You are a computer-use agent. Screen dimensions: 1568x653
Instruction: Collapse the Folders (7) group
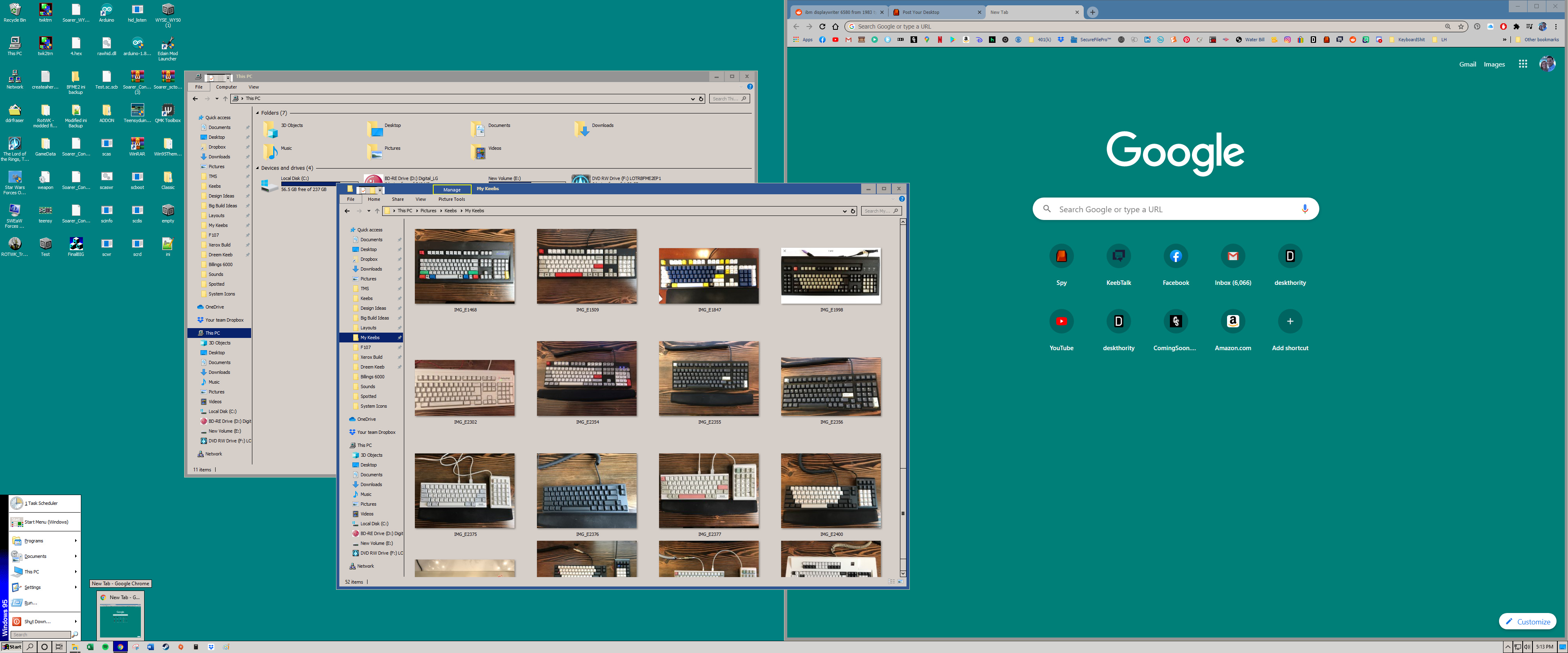click(x=258, y=113)
